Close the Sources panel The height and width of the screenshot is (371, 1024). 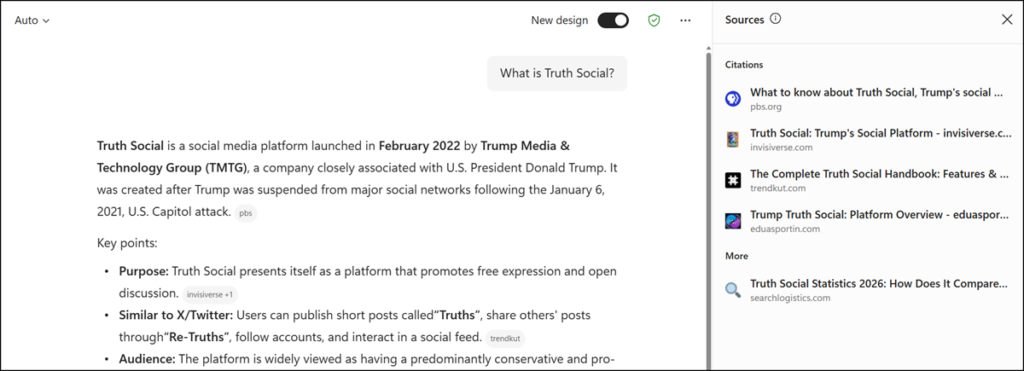pos(1007,20)
